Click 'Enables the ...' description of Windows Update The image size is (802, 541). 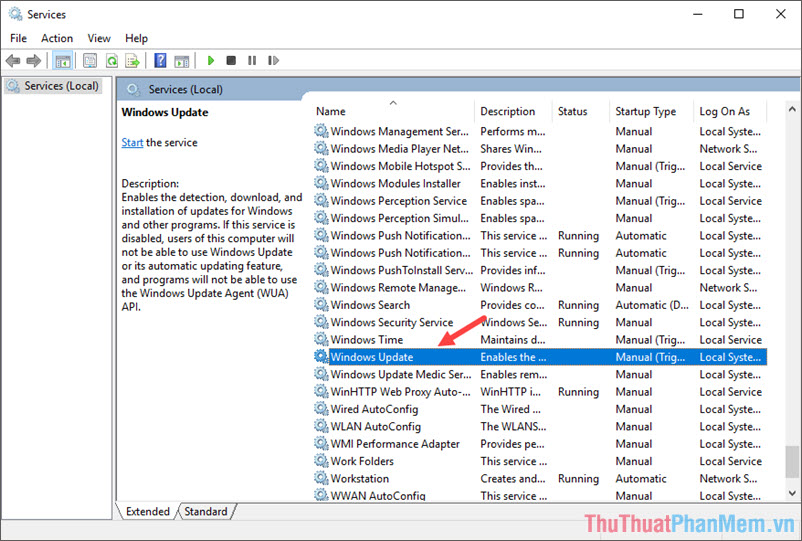[x=513, y=357]
